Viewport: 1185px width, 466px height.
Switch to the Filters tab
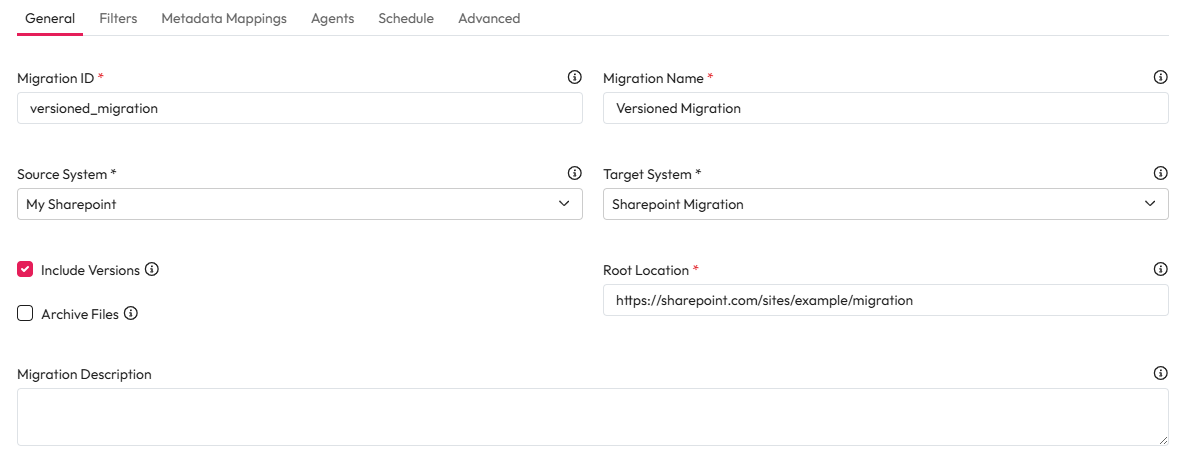click(118, 18)
